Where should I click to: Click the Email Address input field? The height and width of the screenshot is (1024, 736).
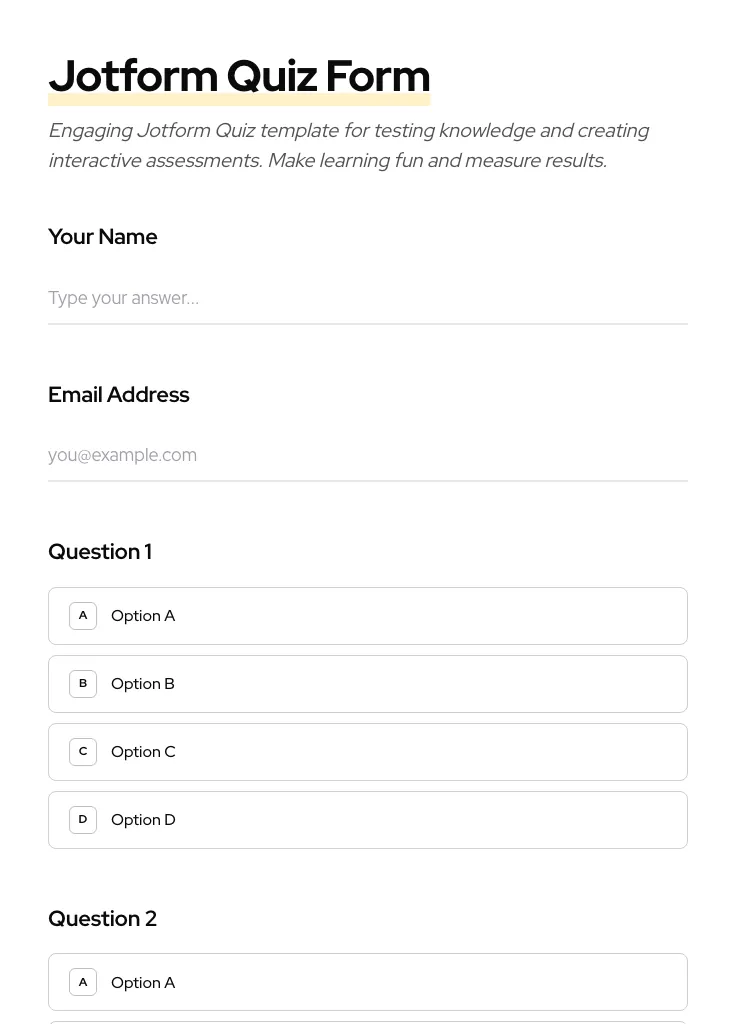pos(368,455)
